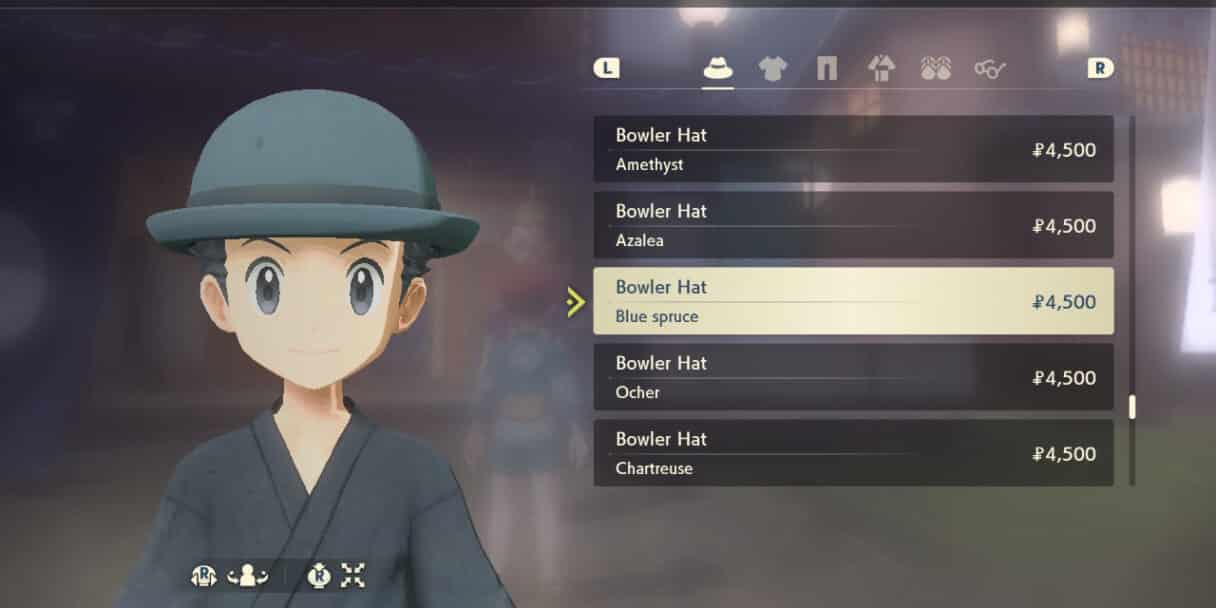Screen dimensions: 1216x608
Task: Open the eyeglasses category icon
Action: pyautogui.click(x=990, y=68)
